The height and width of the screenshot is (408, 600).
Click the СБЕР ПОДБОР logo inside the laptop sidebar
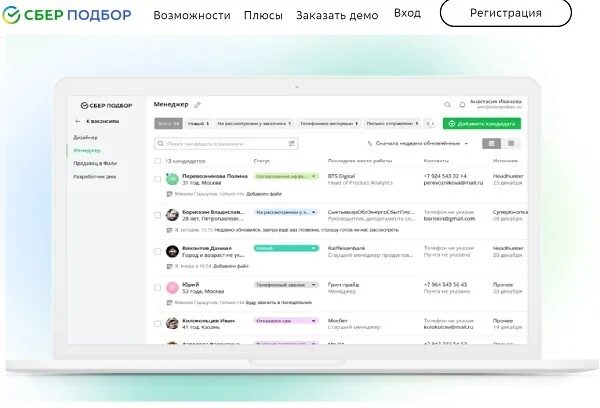coord(106,105)
